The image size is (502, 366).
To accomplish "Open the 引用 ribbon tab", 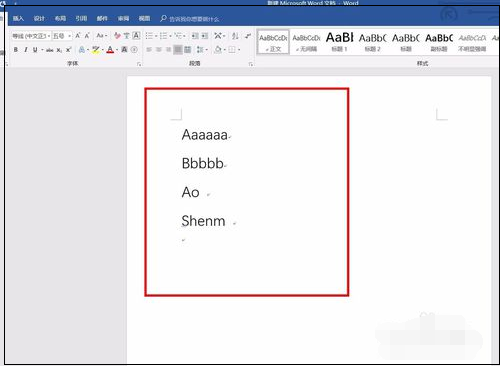I will 81,18.
